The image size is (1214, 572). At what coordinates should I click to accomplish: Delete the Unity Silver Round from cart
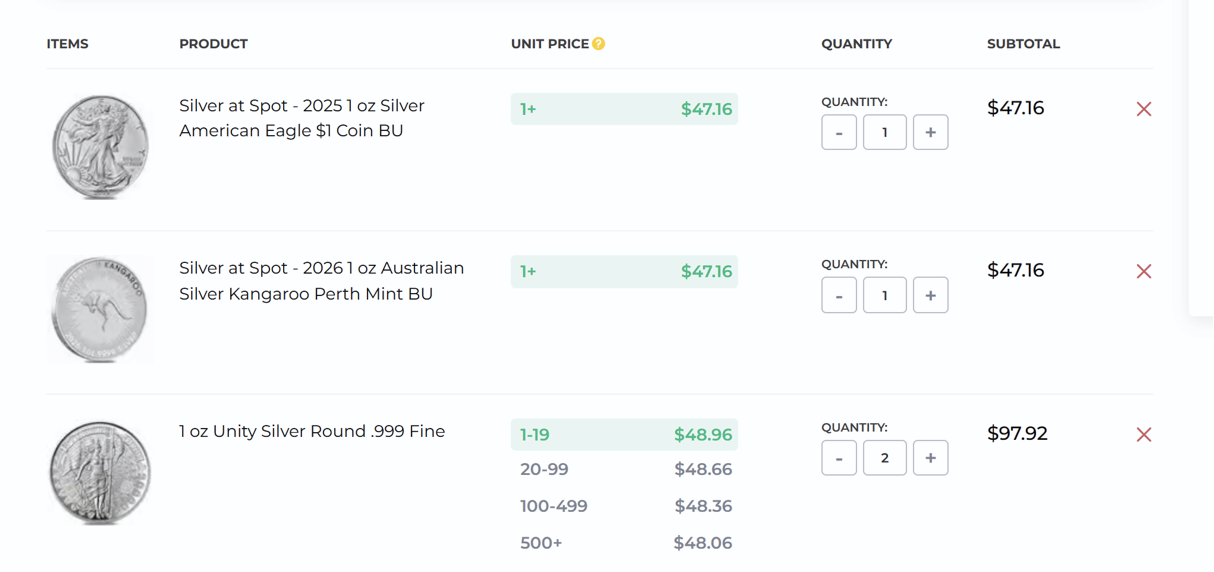[1144, 435]
